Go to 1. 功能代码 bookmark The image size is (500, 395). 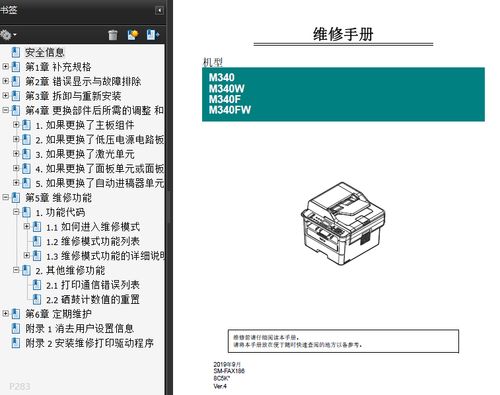coord(60,212)
